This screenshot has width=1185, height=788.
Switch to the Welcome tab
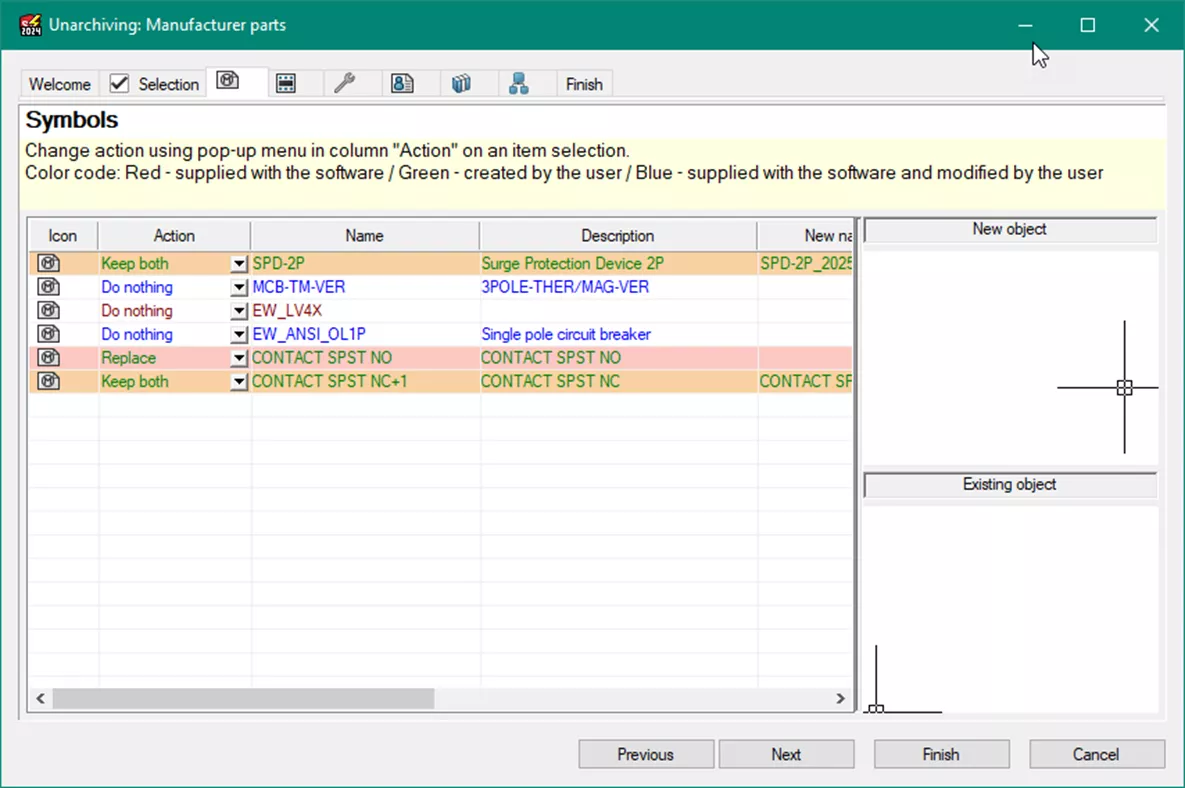tap(58, 84)
